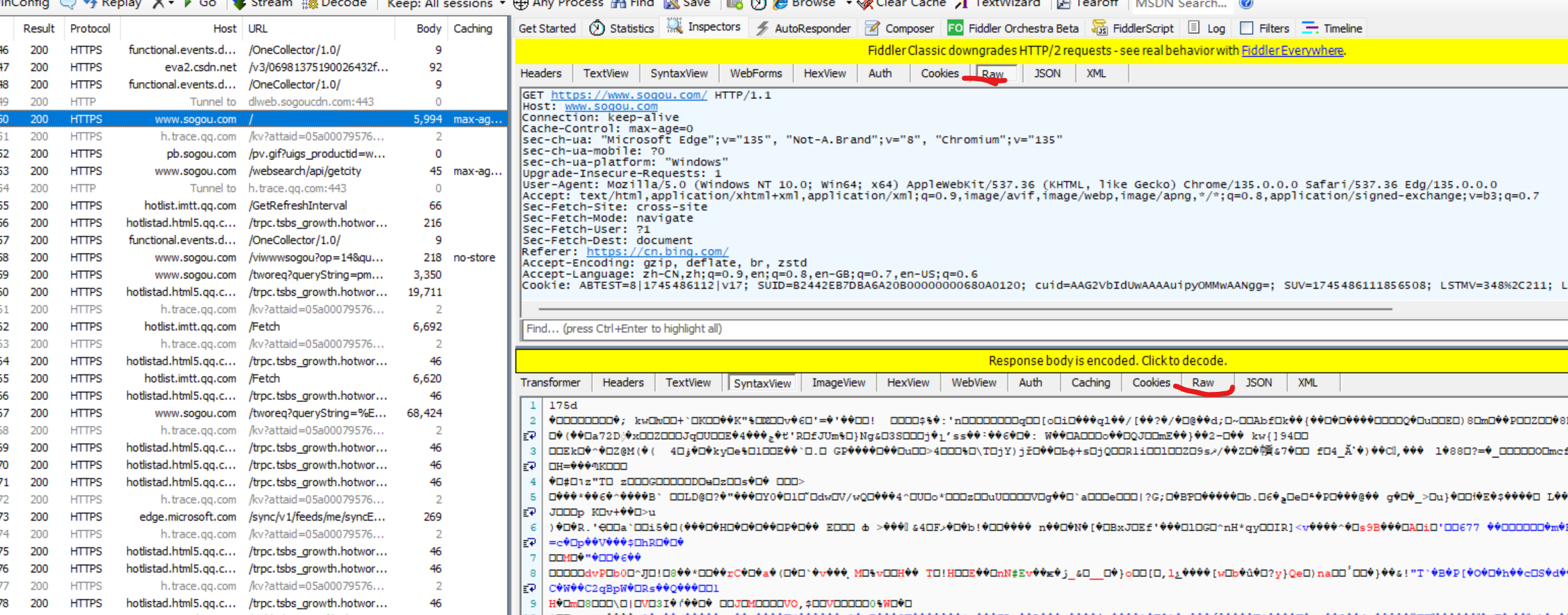Click the comment bubble icon in toolbar
The image size is (1568, 615).
(x=68, y=4)
